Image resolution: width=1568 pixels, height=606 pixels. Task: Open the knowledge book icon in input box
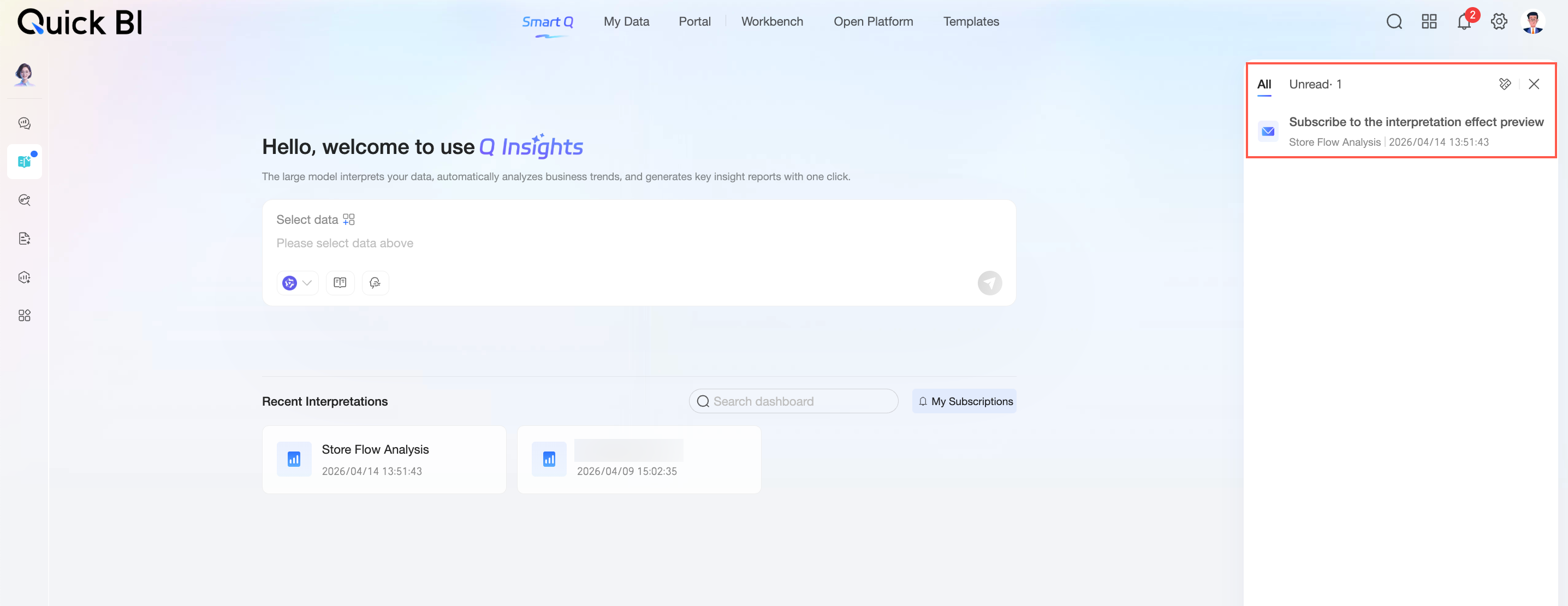tap(340, 282)
